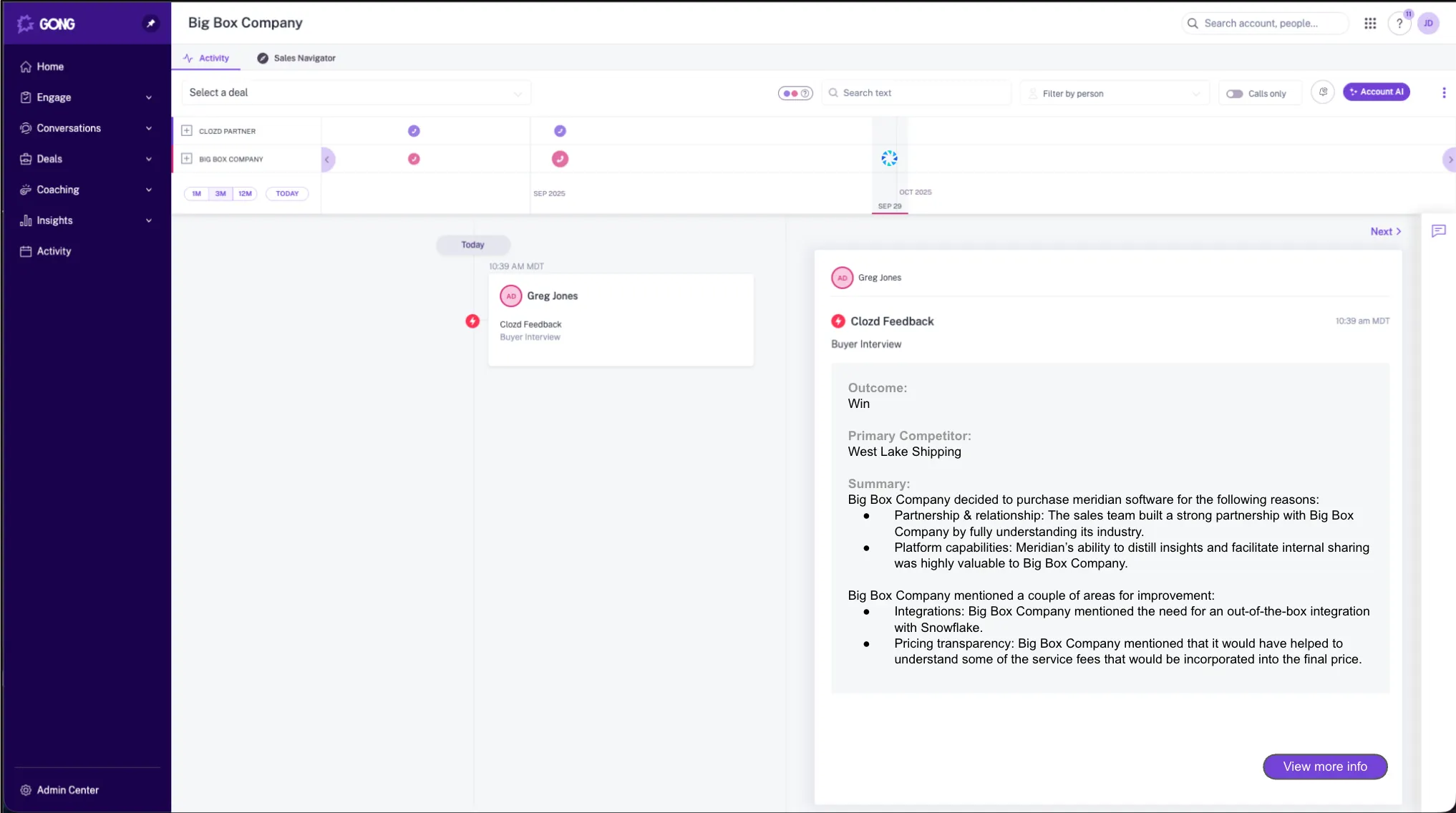Open the apps grid icon

pyautogui.click(x=1370, y=24)
